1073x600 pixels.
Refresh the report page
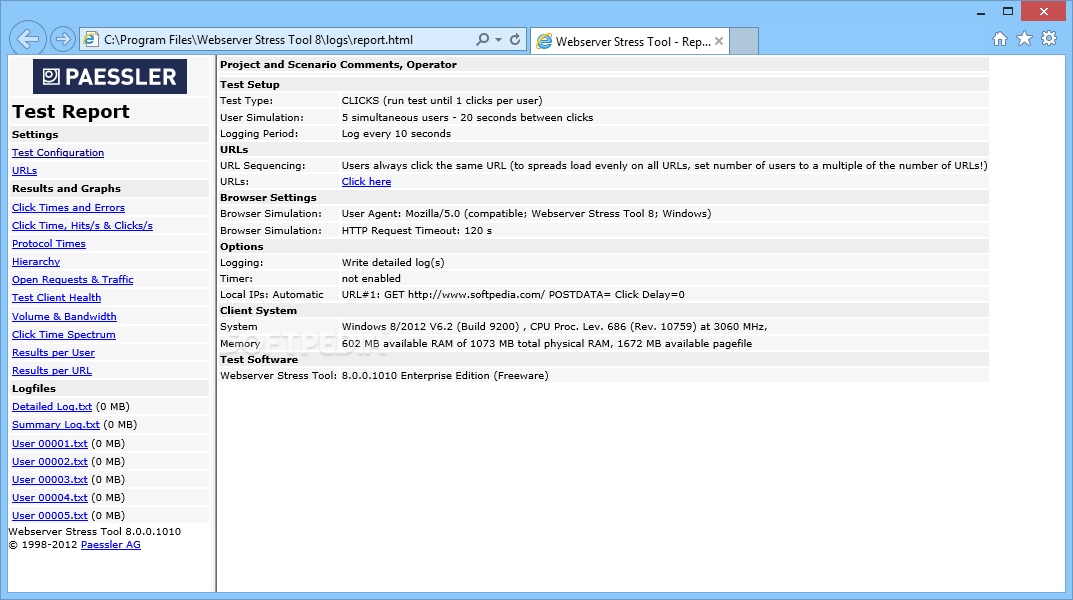coord(515,40)
